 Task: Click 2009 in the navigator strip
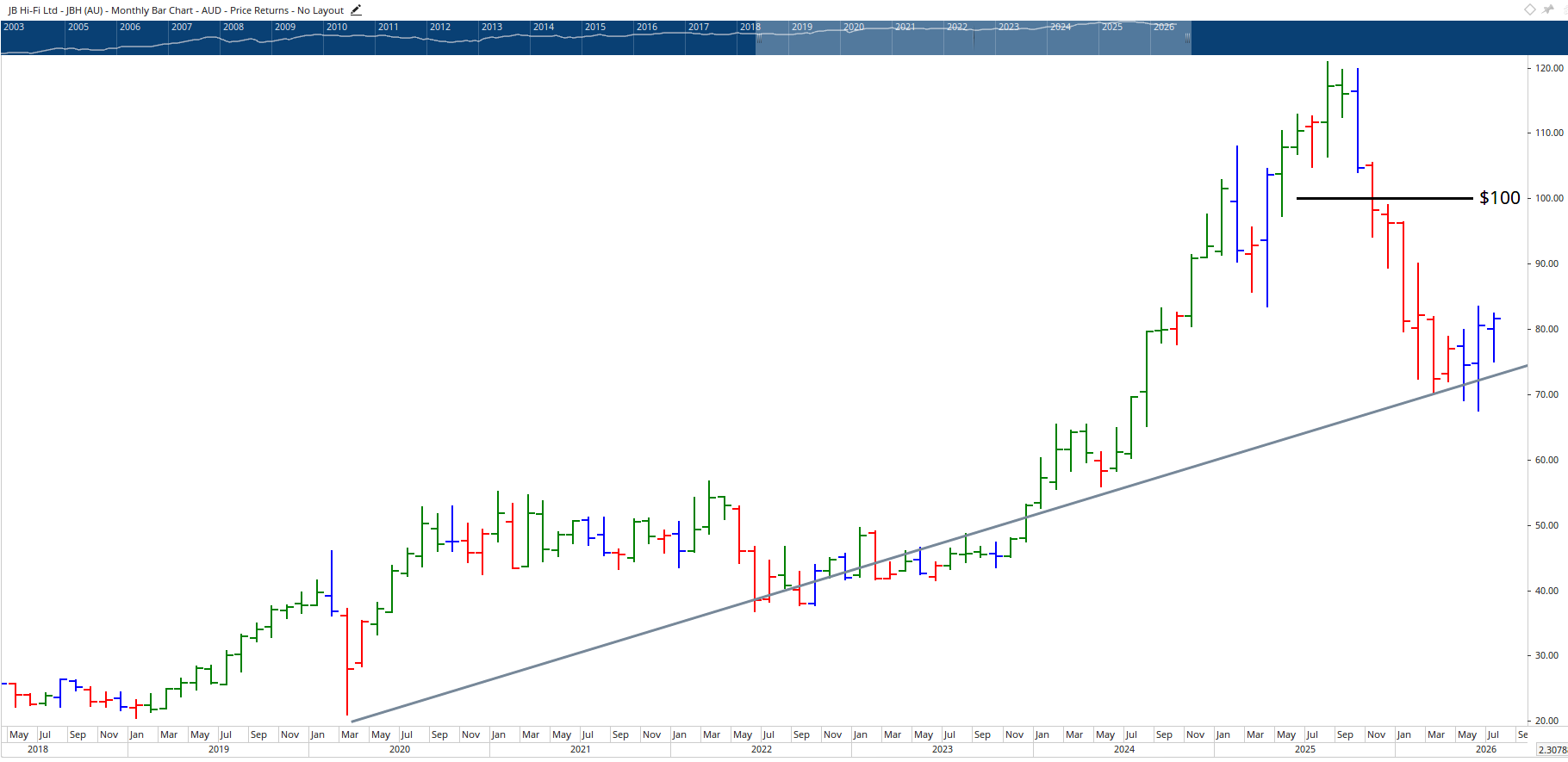coord(285,27)
